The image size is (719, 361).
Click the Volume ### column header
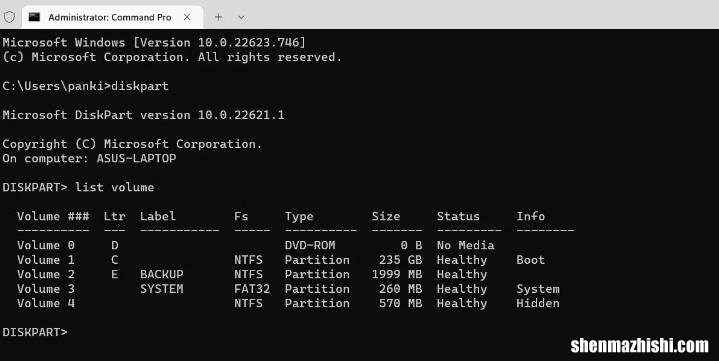53,217
